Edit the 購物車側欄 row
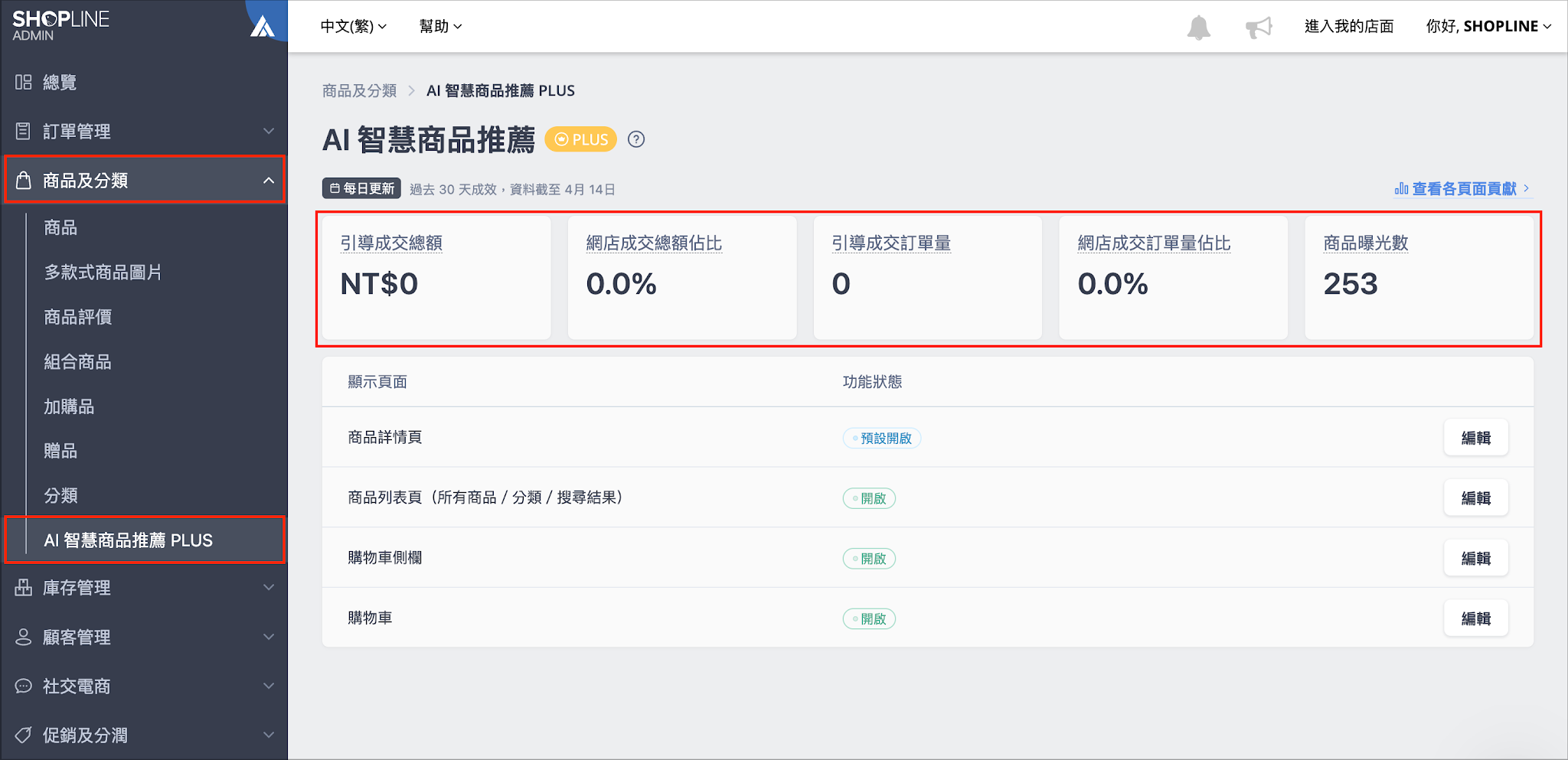 [1475, 558]
